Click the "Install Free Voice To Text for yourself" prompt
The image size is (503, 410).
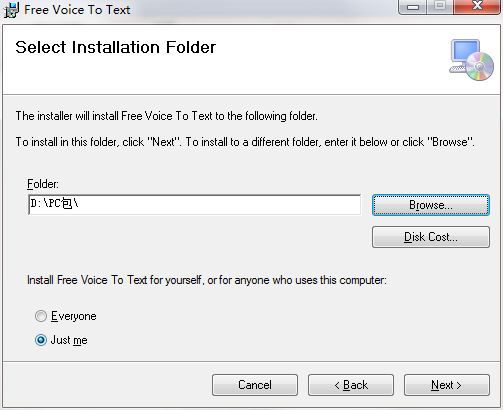coord(207,280)
